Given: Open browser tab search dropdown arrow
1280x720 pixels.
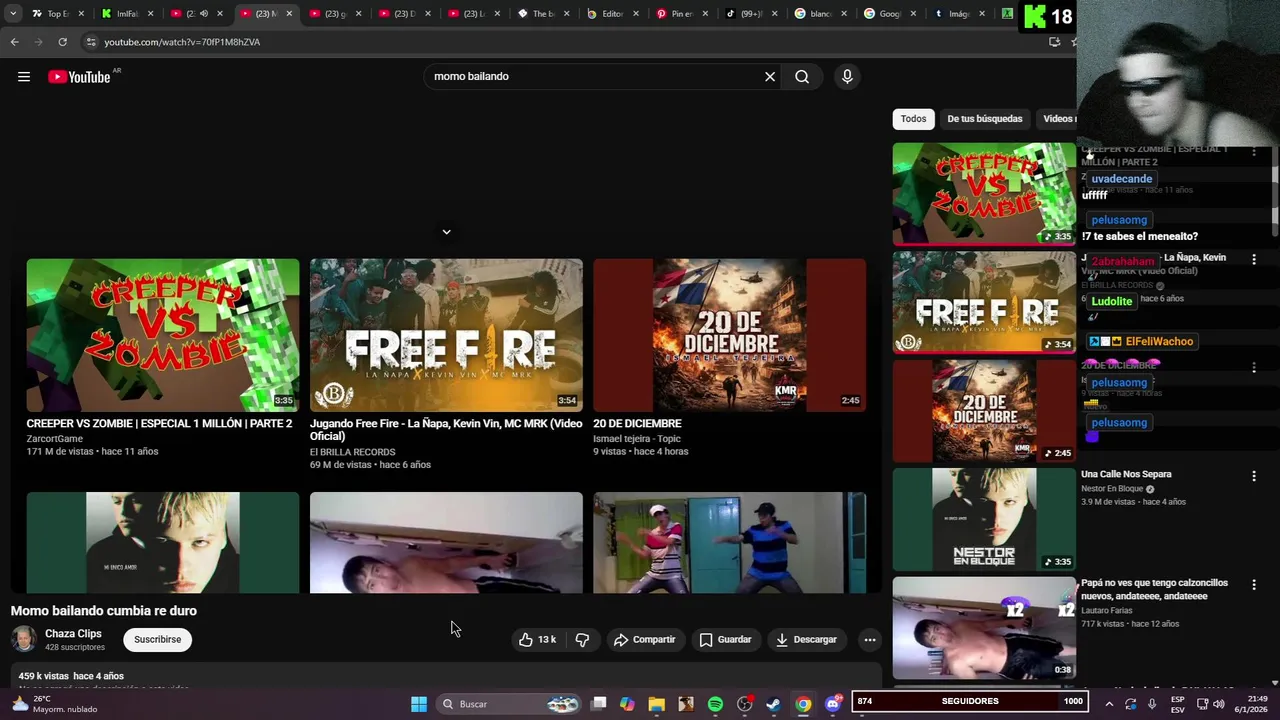Looking at the screenshot, I should (x=12, y=14).
